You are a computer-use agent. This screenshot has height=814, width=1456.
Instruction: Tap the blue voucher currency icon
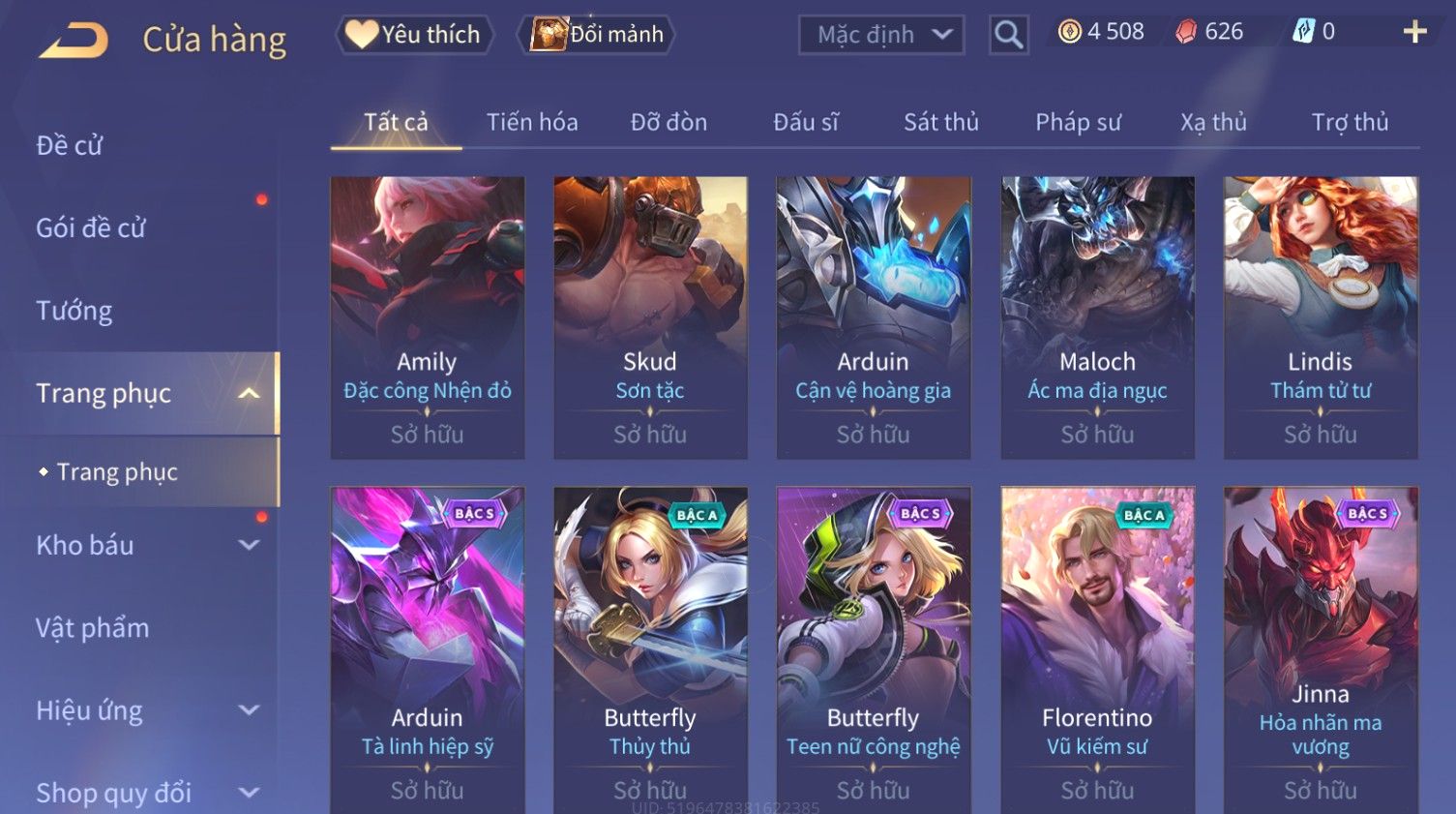[1303, 32]
